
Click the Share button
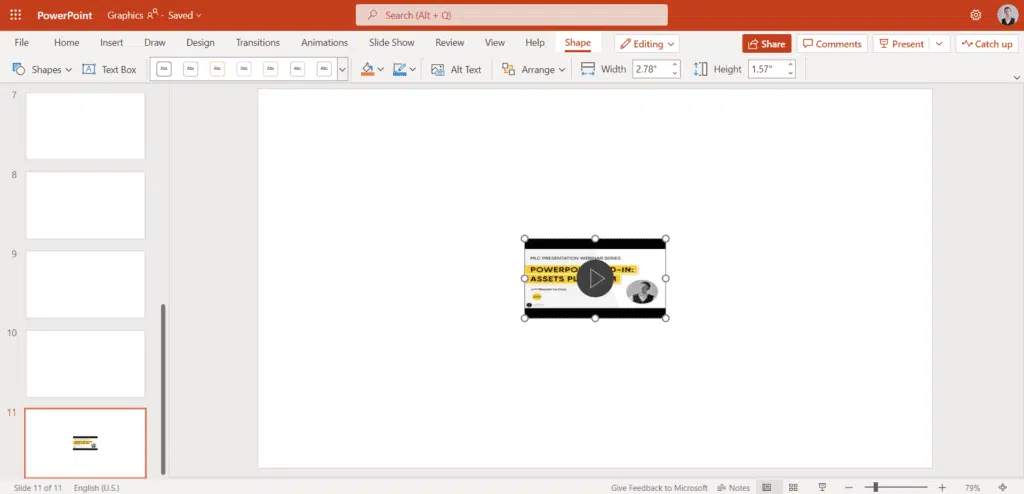(766, 44)
